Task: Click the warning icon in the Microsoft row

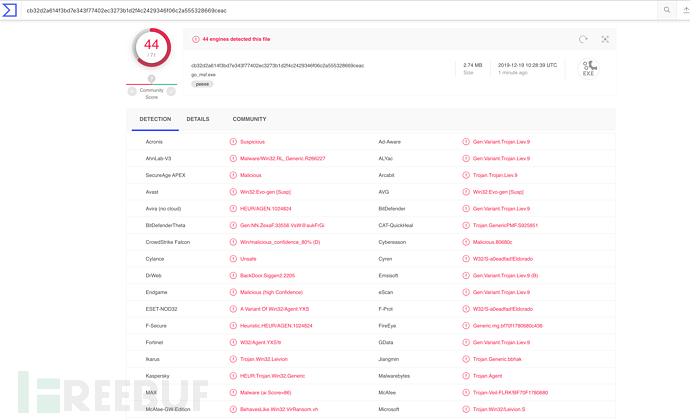Action: coord(466,409)
